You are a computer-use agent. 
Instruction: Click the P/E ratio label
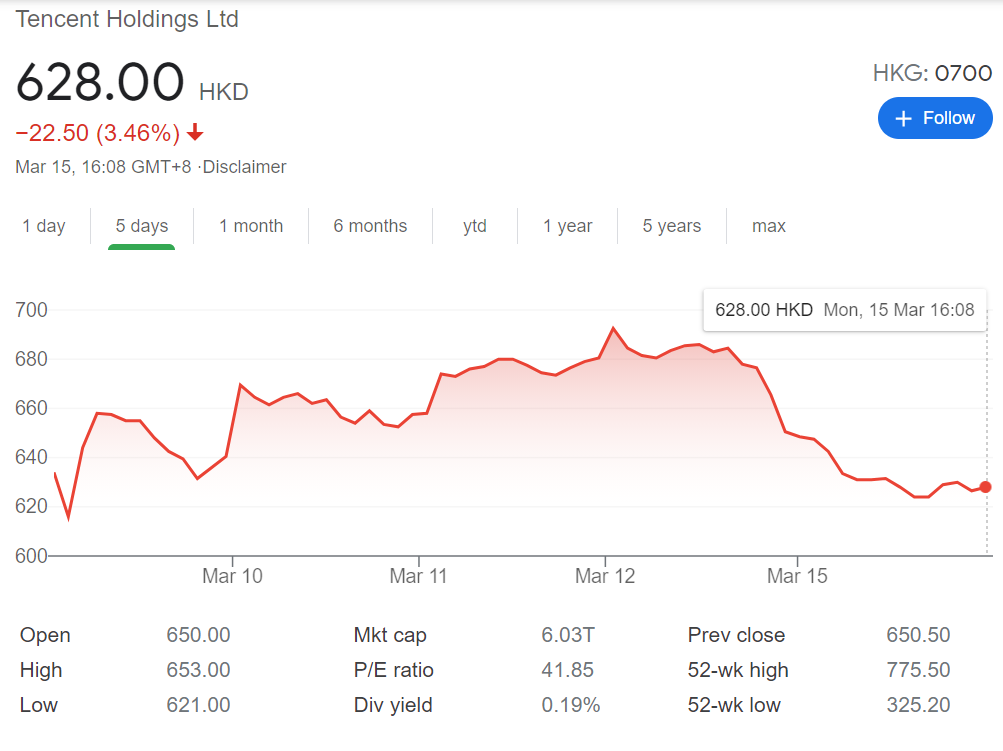tap(393, 670)
